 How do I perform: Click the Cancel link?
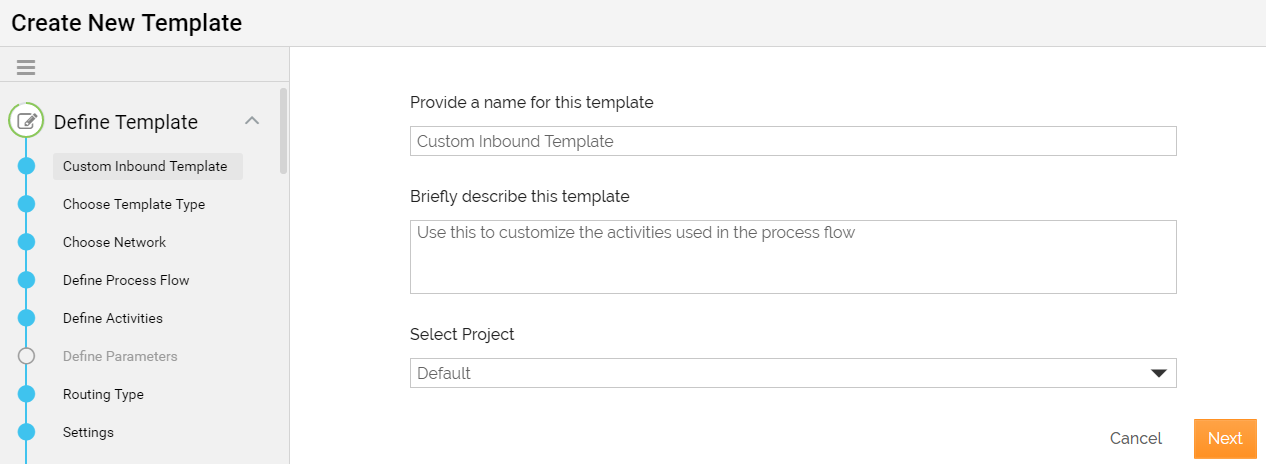pos(1136,438)
